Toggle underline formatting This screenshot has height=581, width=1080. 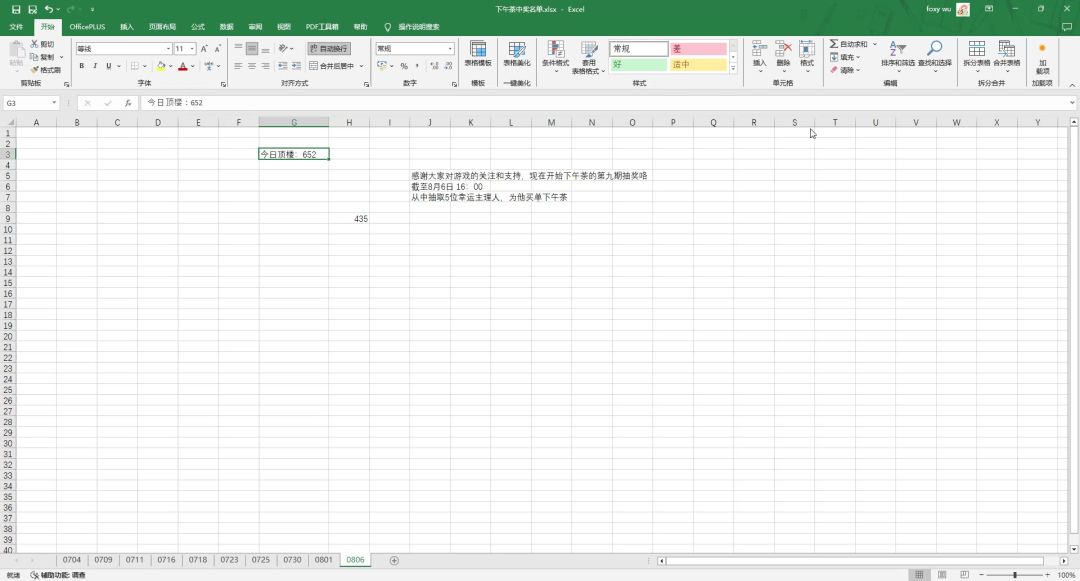coord(108,66)
